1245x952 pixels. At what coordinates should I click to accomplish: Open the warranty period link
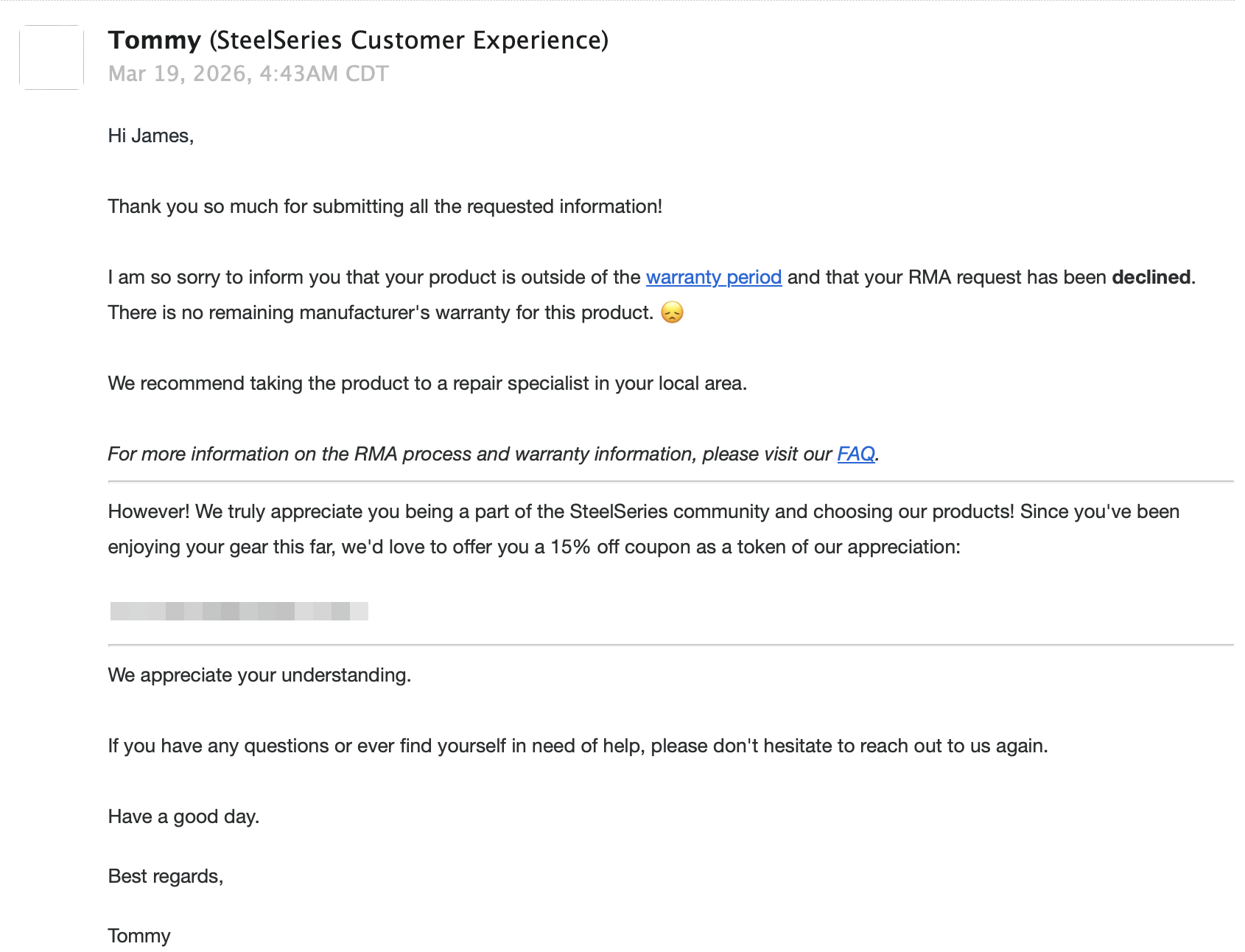point(713,277)
